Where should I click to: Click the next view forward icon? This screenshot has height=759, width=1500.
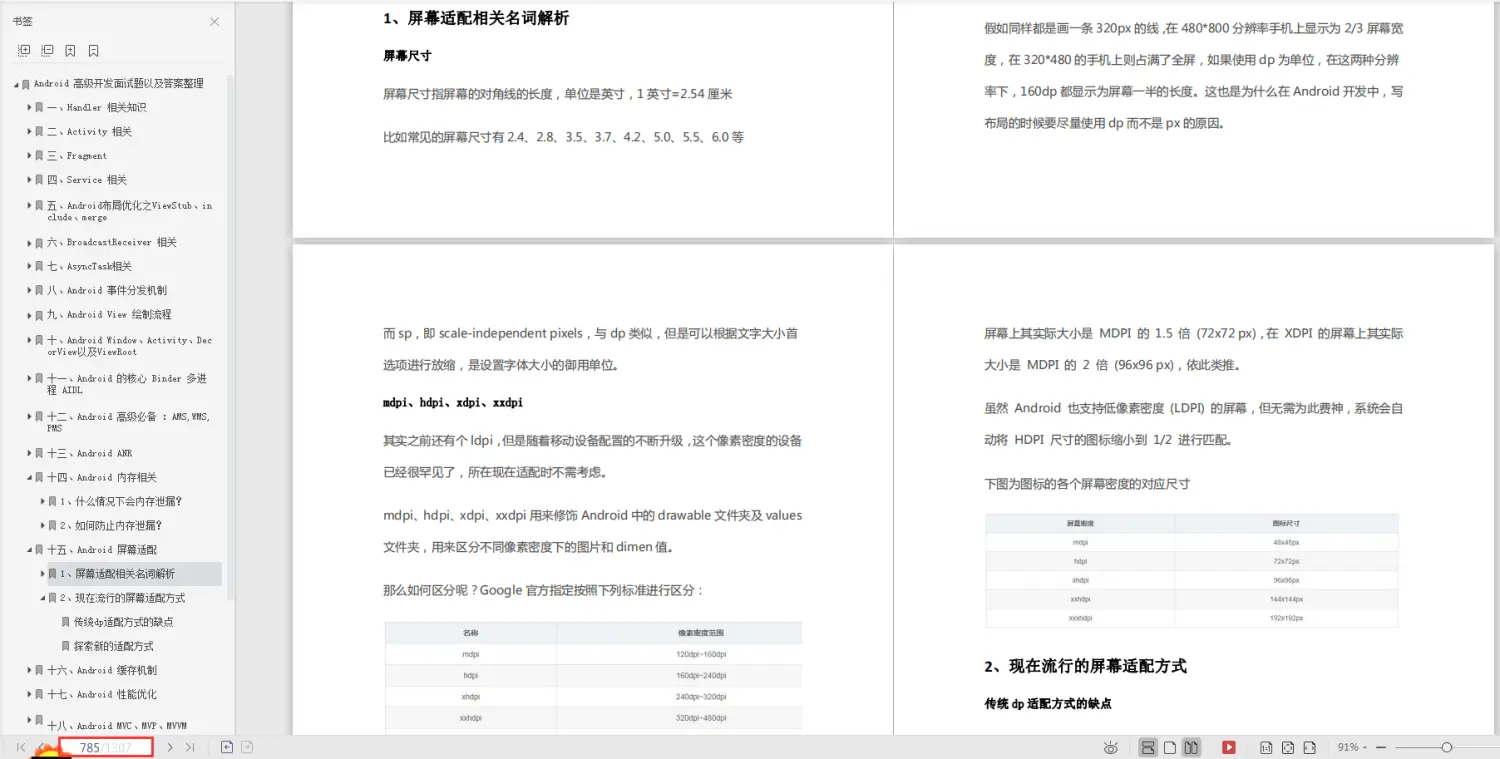[x=247, y=747]
